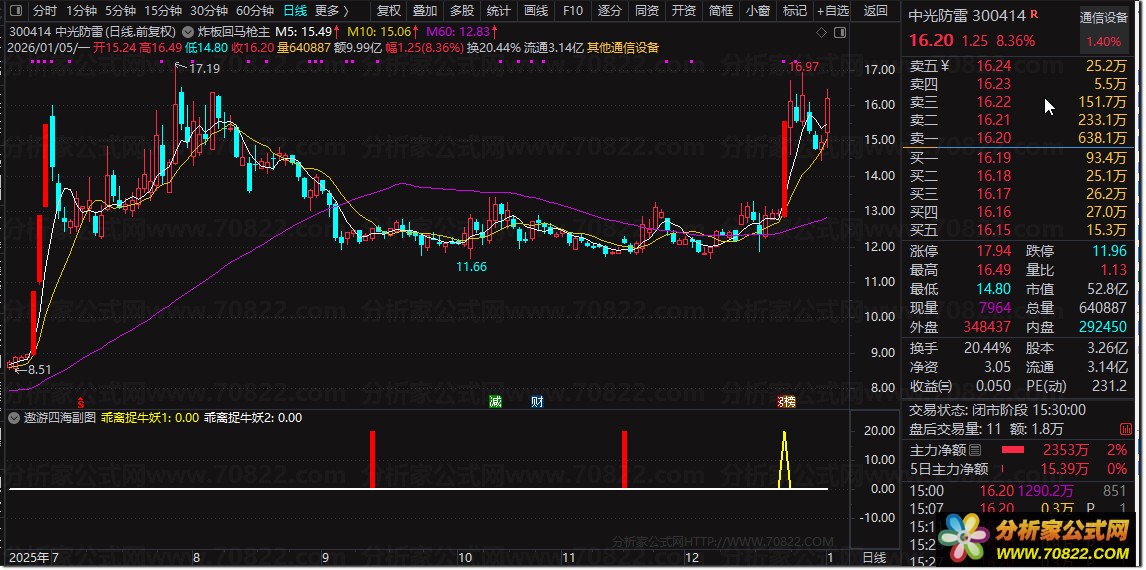
Task: Expand the 更多 periods menu
Action: (x=332, y=11)
